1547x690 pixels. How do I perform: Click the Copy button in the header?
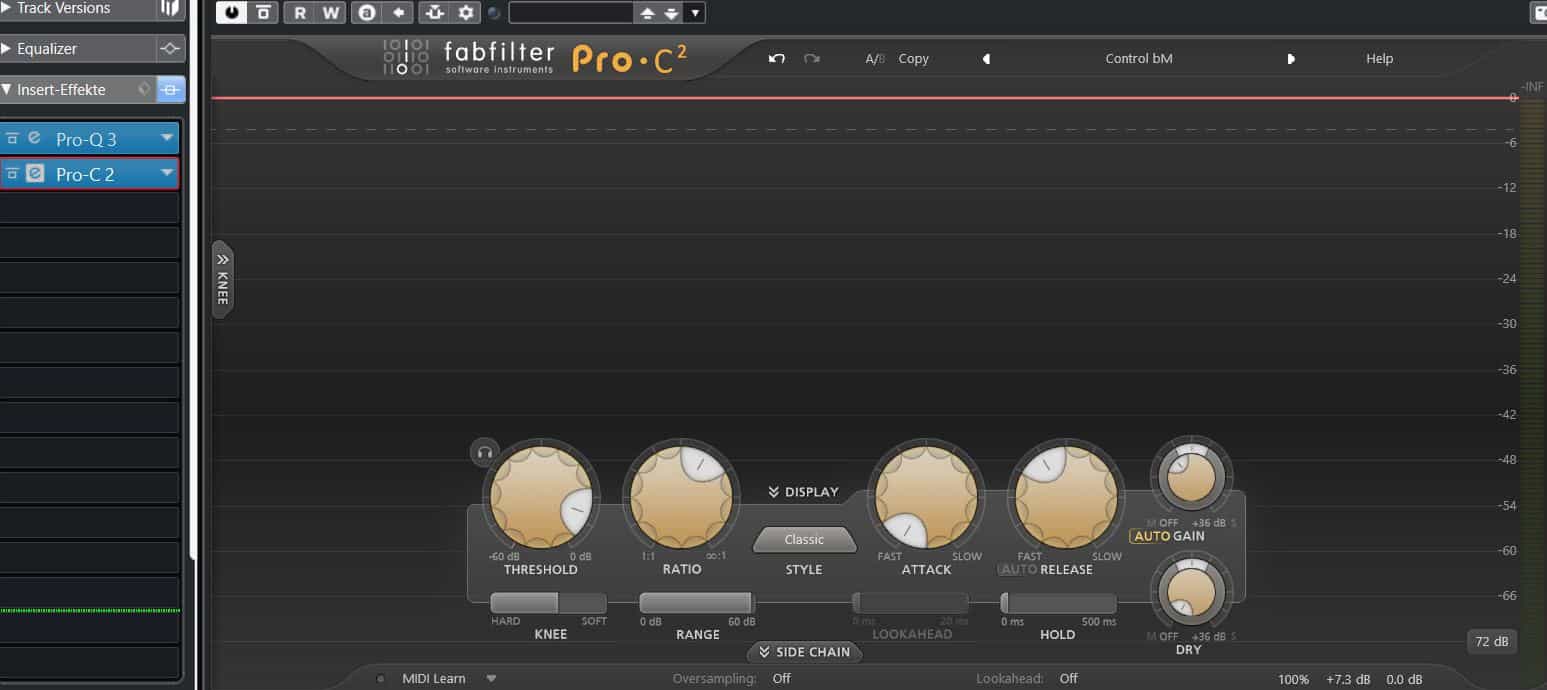click(x=913, y=58)
